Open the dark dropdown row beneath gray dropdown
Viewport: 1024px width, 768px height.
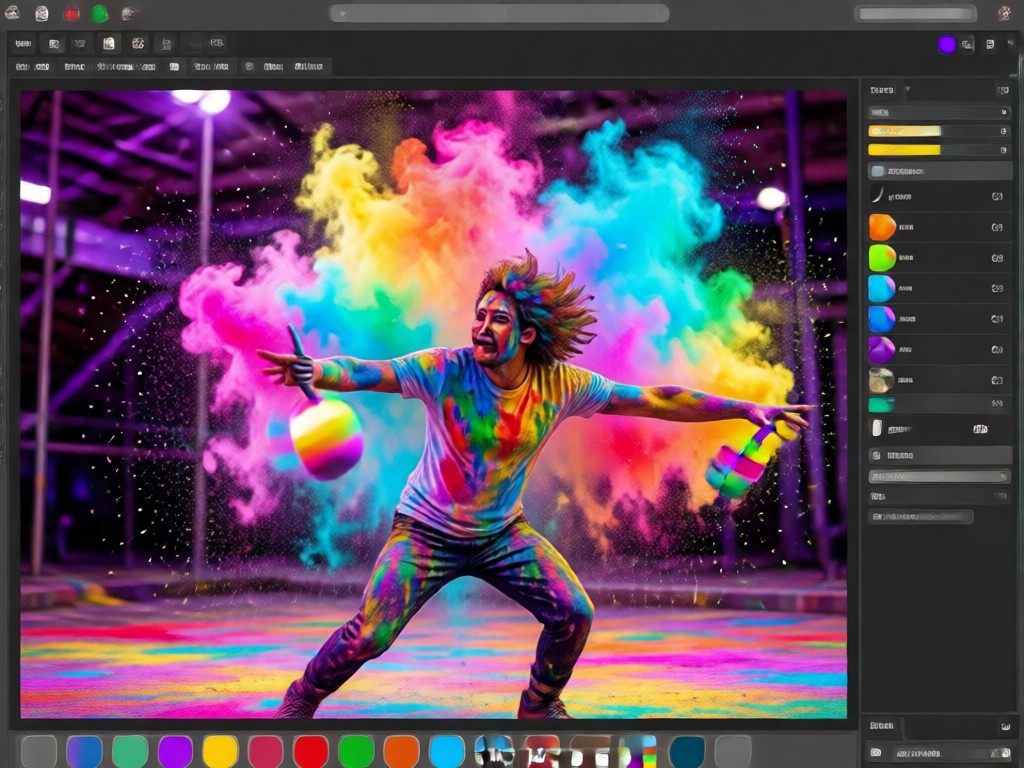(x=939, y=497)
